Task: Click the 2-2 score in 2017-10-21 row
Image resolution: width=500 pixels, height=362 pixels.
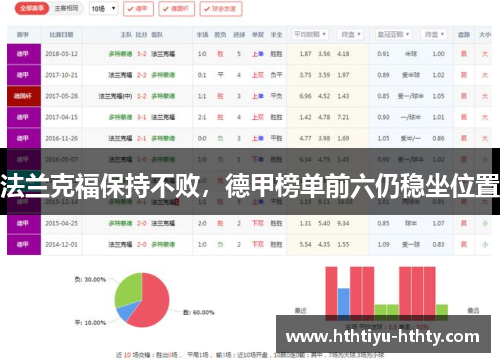Action: pyautogui.click(x=142, y=75)
